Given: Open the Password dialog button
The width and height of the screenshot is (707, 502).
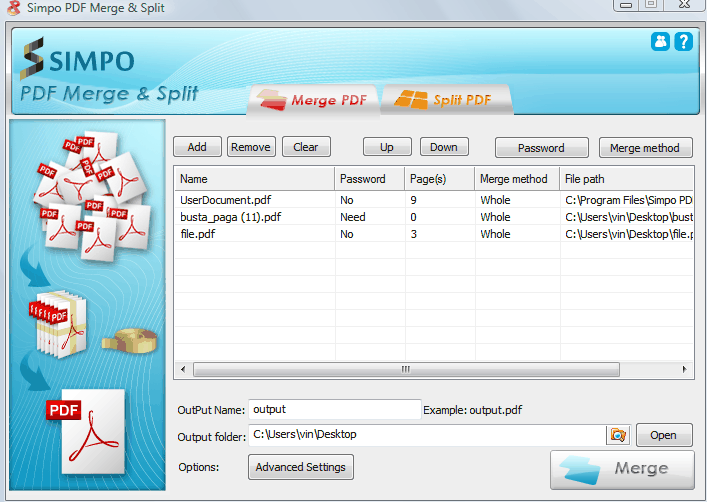Looking at the screenshot, I should tap(542, 147).
